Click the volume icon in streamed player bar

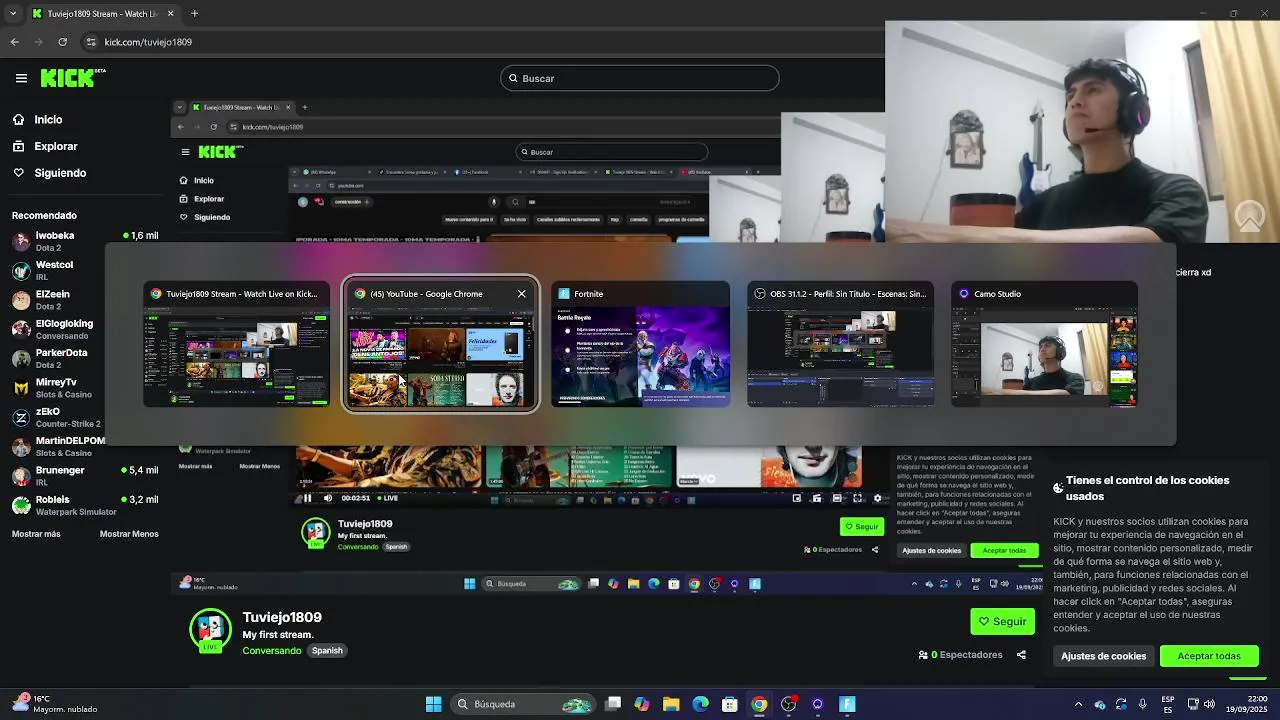pyautogui.click(x=327, y=498)
